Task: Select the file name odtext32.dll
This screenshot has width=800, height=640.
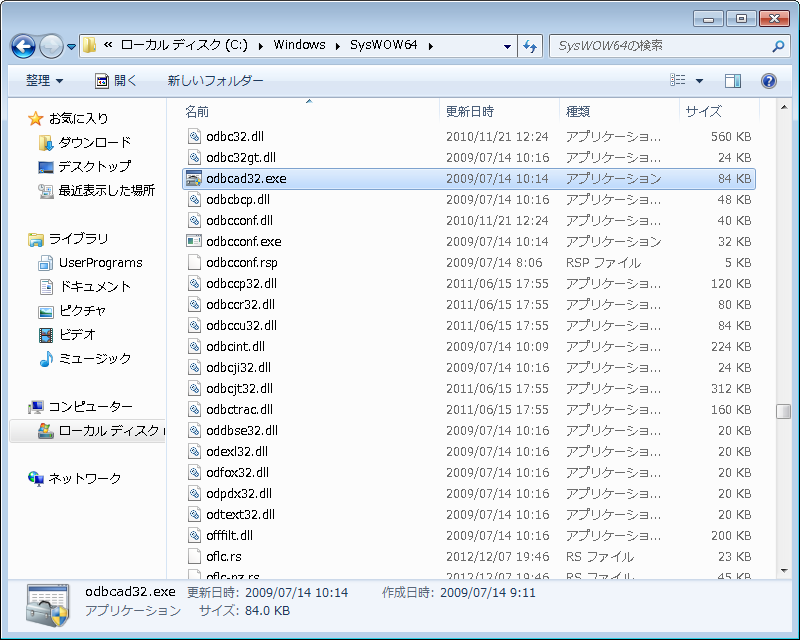Action: pyautogui.click(x=240, y=514)
